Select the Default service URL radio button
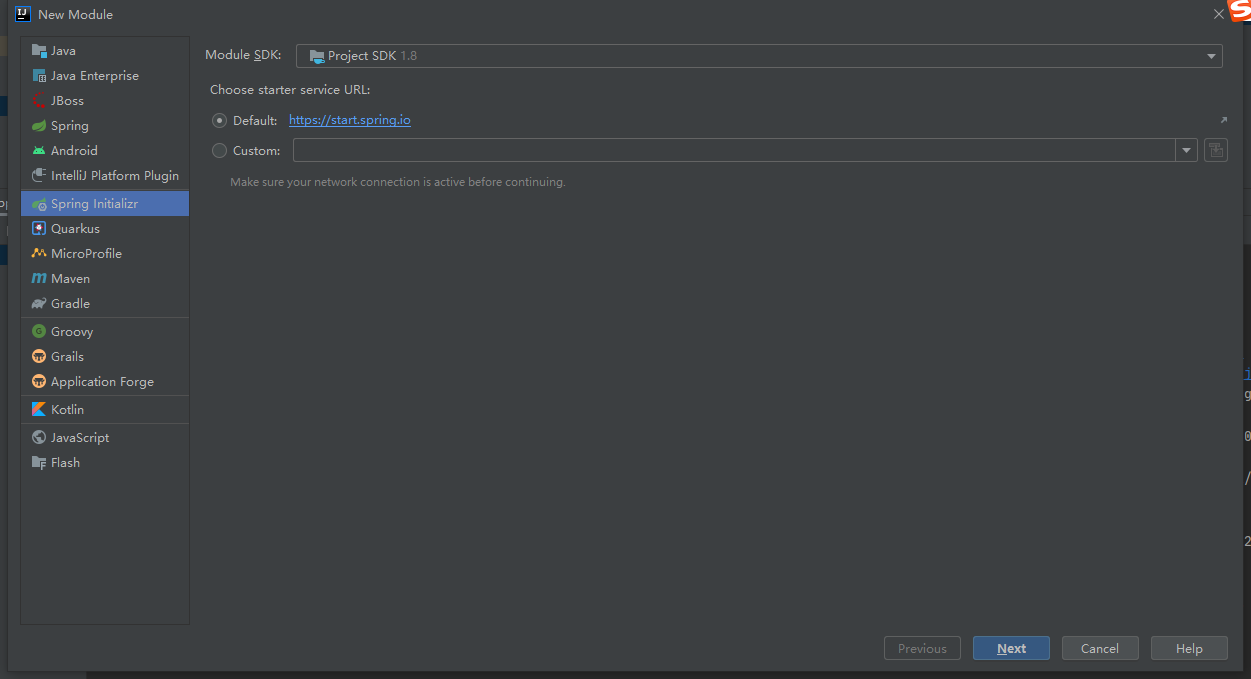This screenshot has width=1251, height=679. tap(220, 120)
